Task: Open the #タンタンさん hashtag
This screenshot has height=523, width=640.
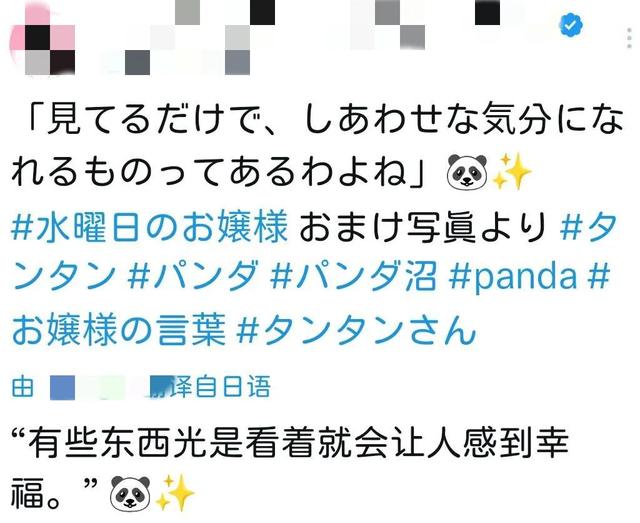Action: pyautogui.click(x=356, y=329)
